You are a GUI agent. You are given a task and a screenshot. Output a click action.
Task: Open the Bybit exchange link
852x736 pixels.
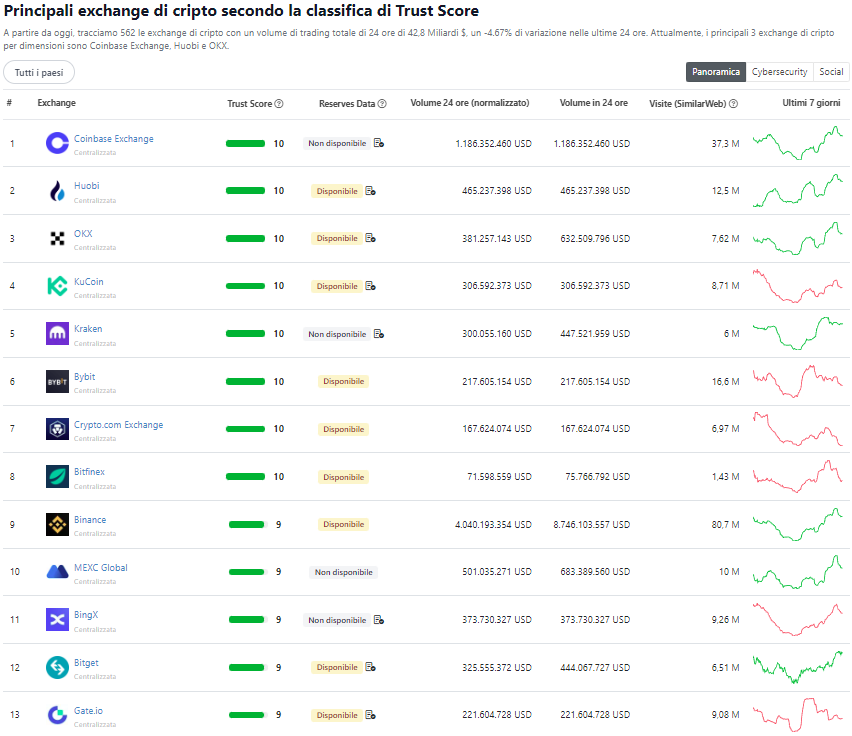[84, 376]
